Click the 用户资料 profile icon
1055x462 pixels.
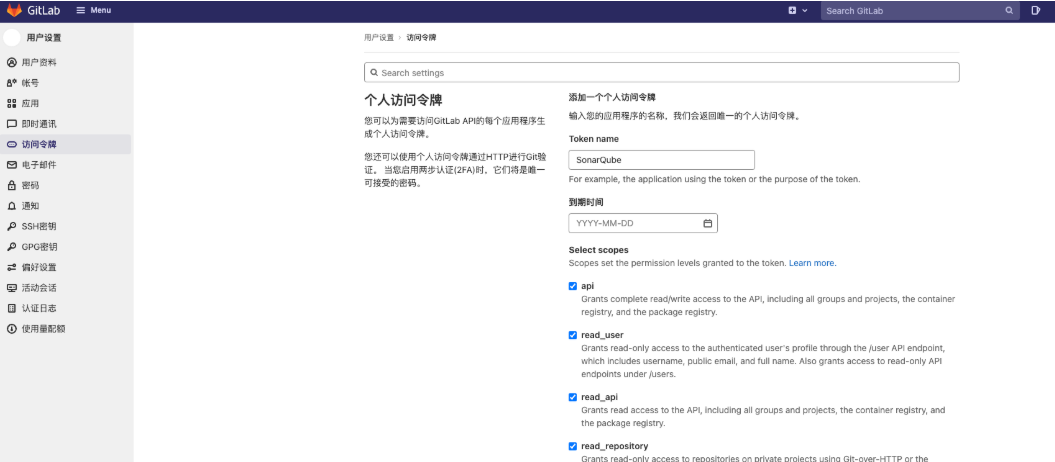11,63
